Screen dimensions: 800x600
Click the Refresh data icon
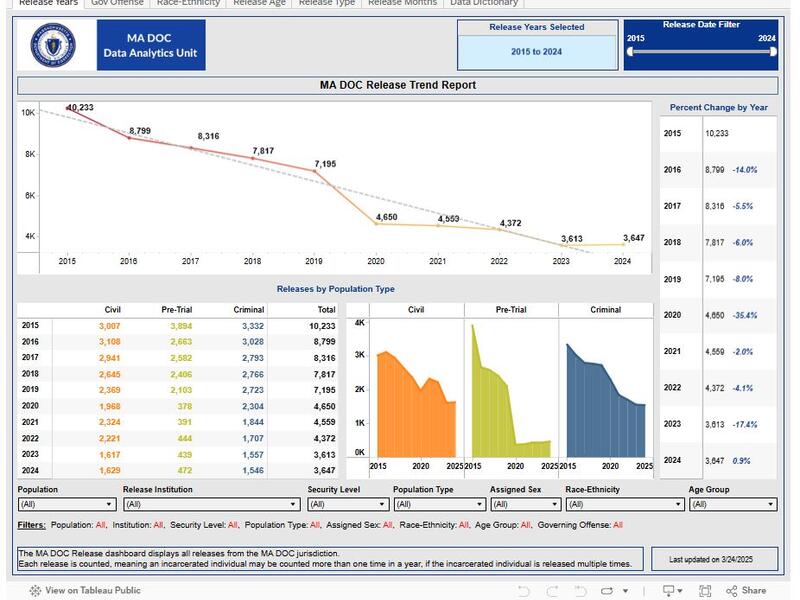(x=606, y=591)
